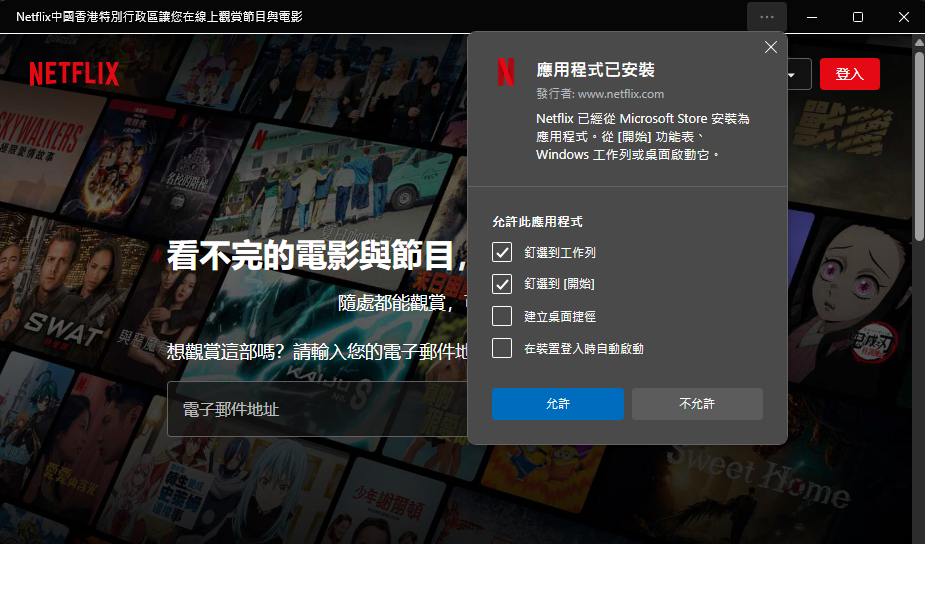The height and width of the screenshot is (600, 925).
Task: Click the 不允許 button
Action: coord(697,404)
